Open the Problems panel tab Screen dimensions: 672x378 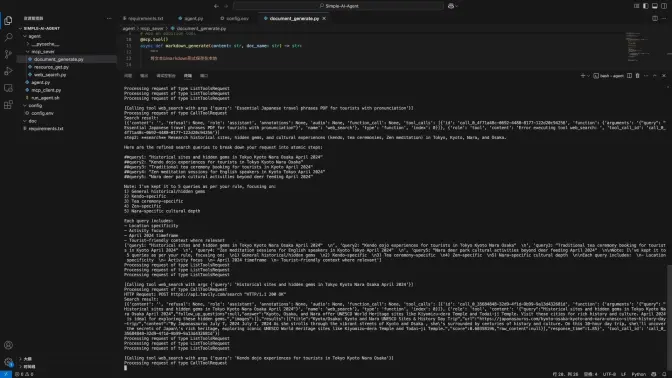pos(128,76)
